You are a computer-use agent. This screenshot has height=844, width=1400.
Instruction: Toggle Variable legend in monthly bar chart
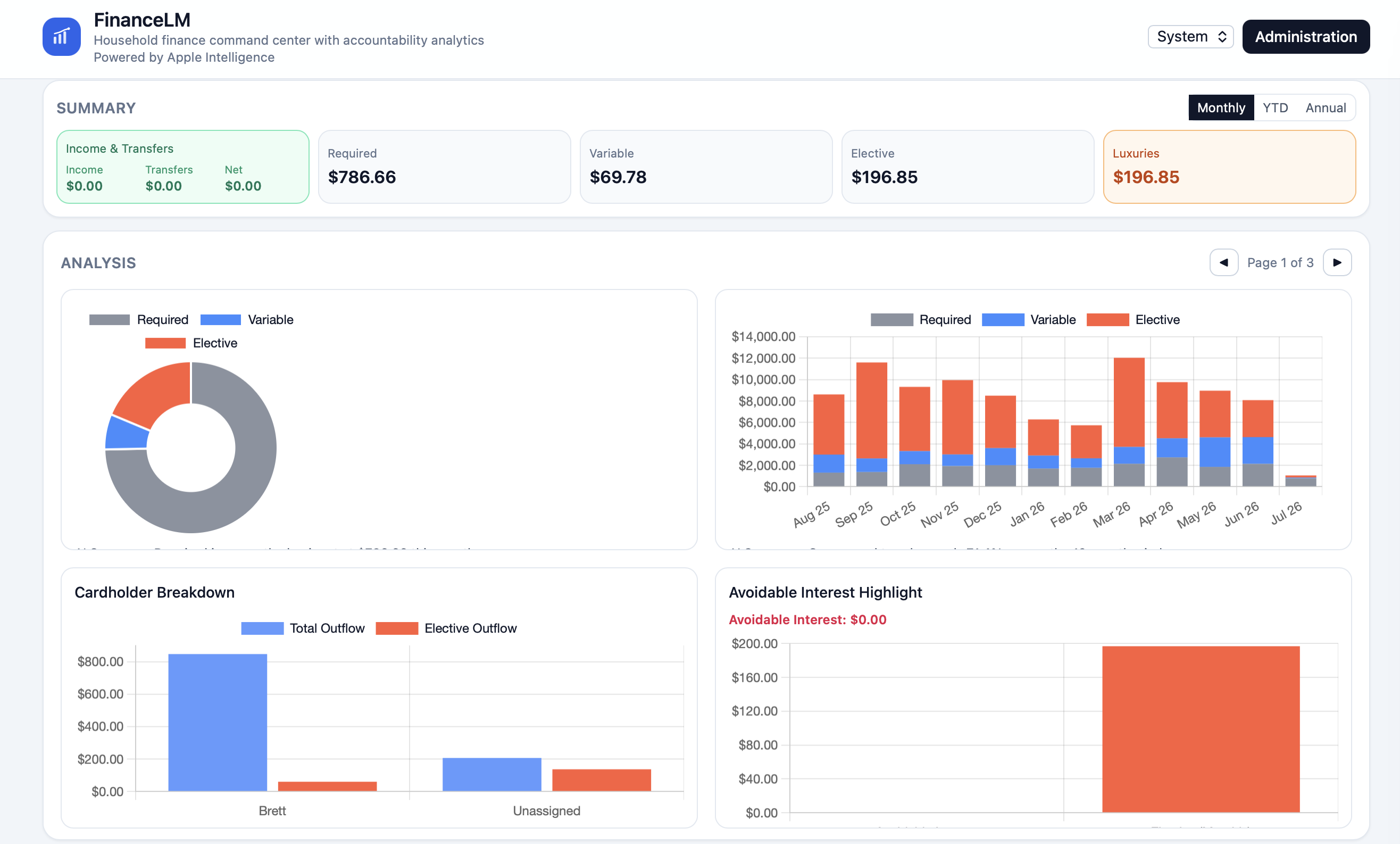pyautogui.click(x=1028, y=319)
